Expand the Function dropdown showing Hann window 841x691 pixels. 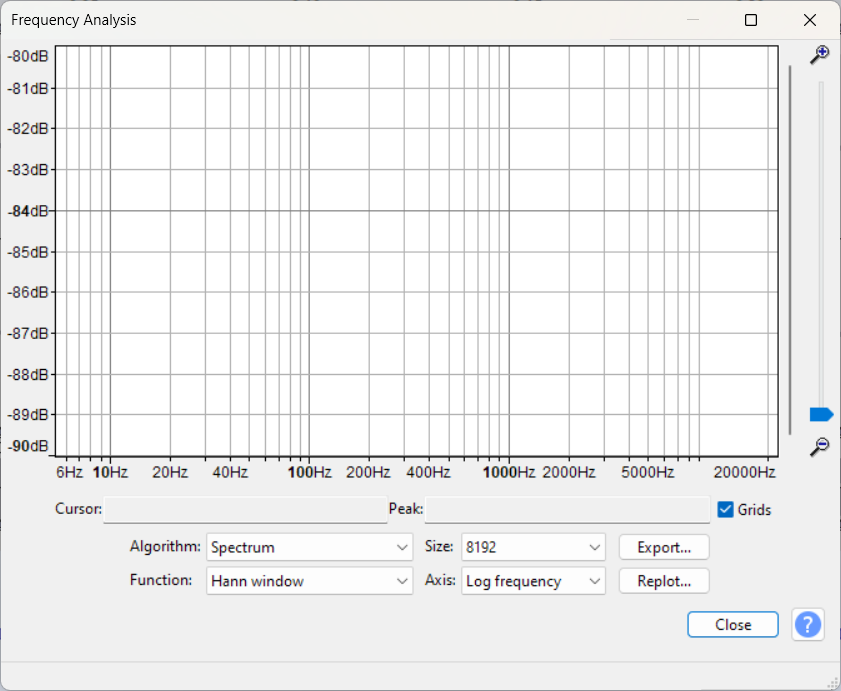coord(310,581)
